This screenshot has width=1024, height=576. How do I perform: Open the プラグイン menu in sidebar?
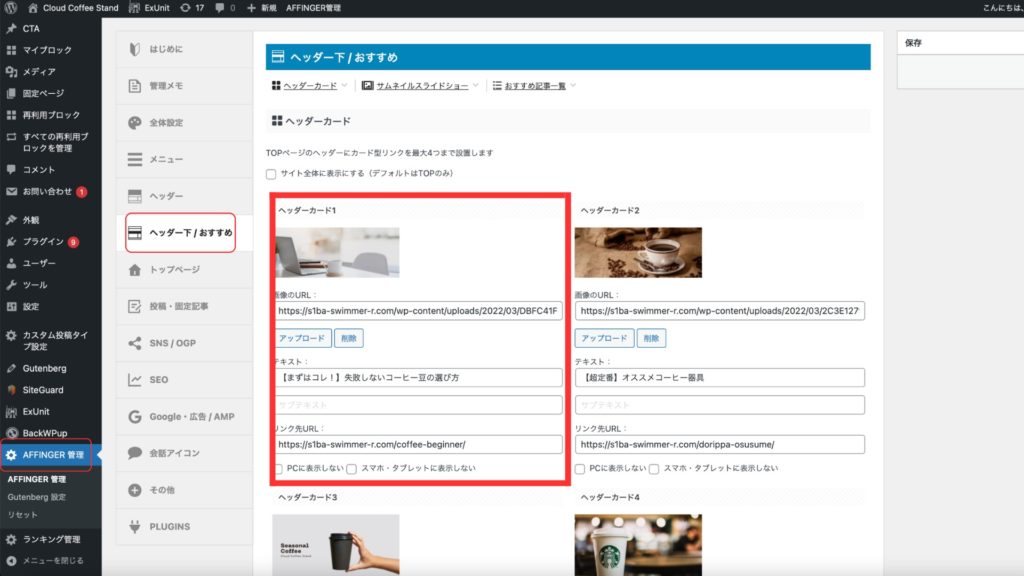(43, 241)
